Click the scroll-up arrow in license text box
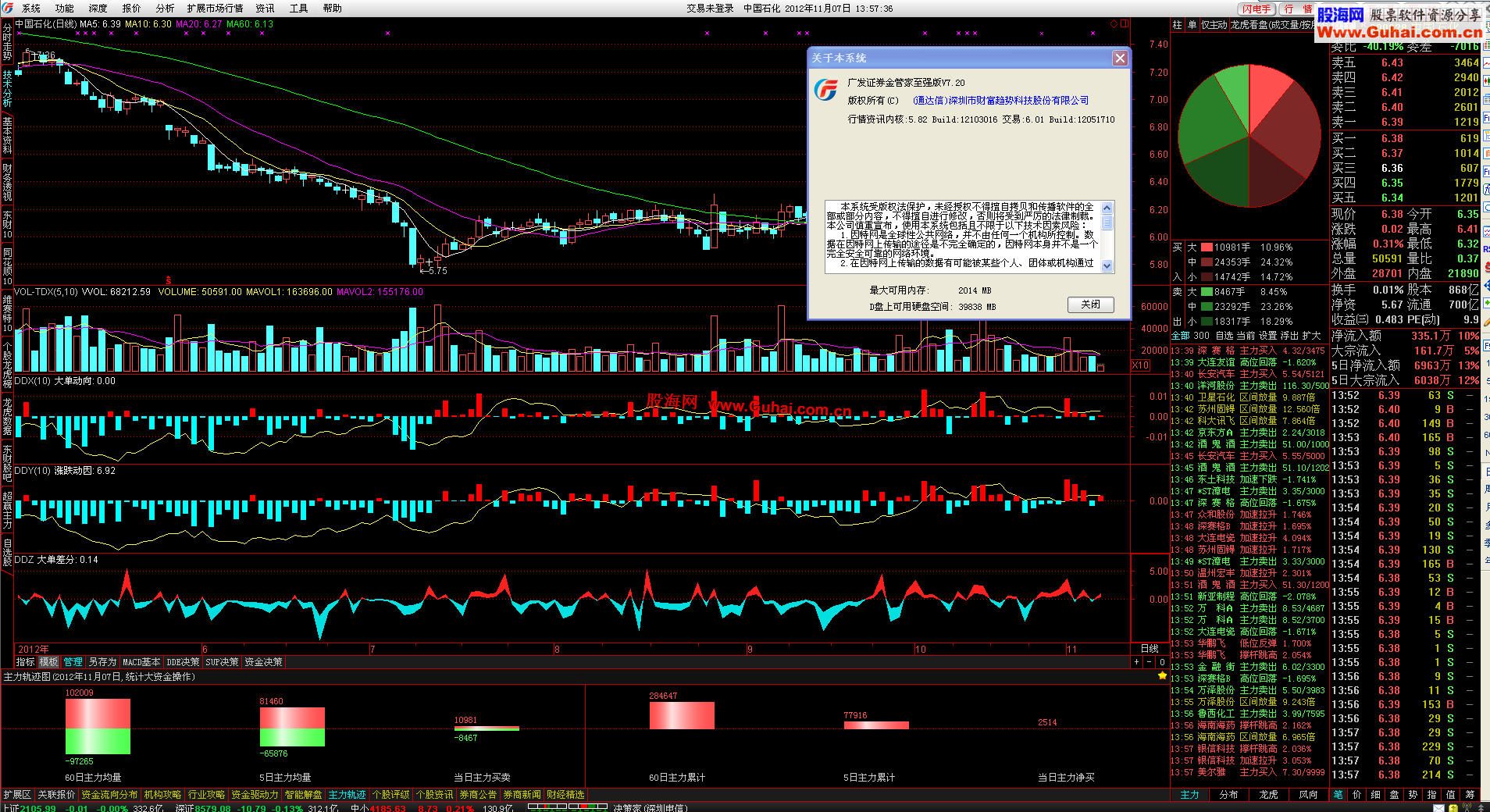 1107,208
